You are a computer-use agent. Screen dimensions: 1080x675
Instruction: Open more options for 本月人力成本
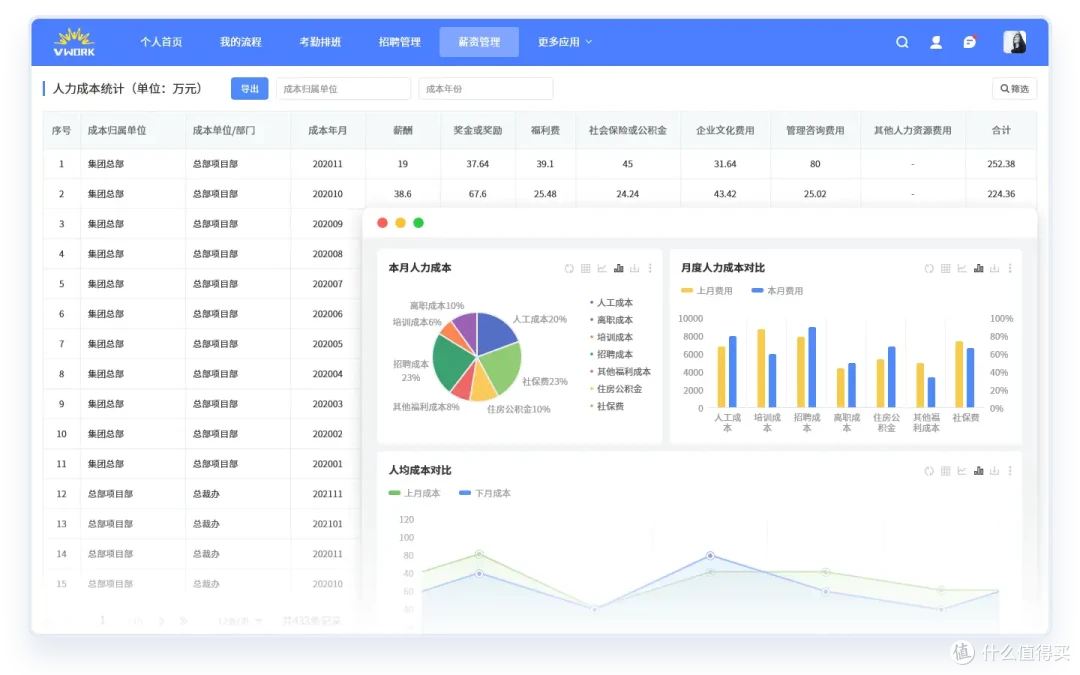[x=650, y=269]
